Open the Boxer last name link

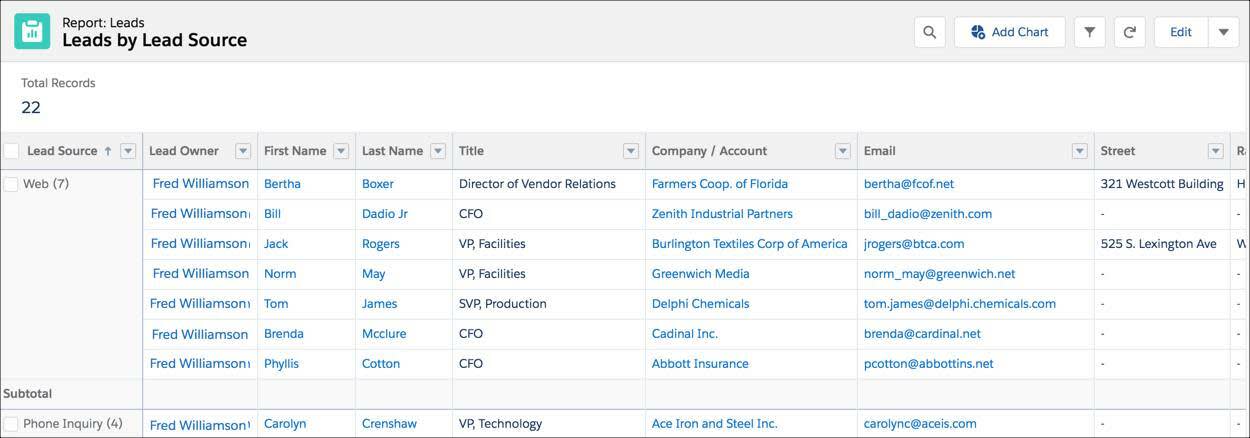[378, 184]
